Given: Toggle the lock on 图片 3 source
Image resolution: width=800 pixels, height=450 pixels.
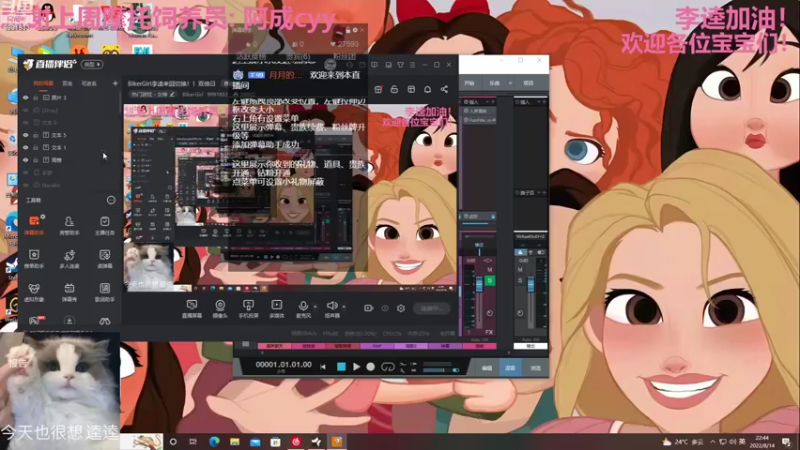Looking at the screenshot, I should (36, 97).
